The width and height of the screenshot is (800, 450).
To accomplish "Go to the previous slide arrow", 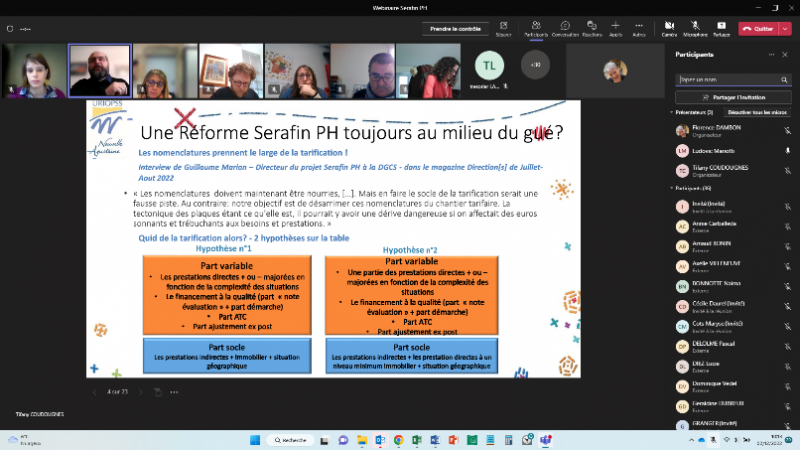I will click(94, 392).
